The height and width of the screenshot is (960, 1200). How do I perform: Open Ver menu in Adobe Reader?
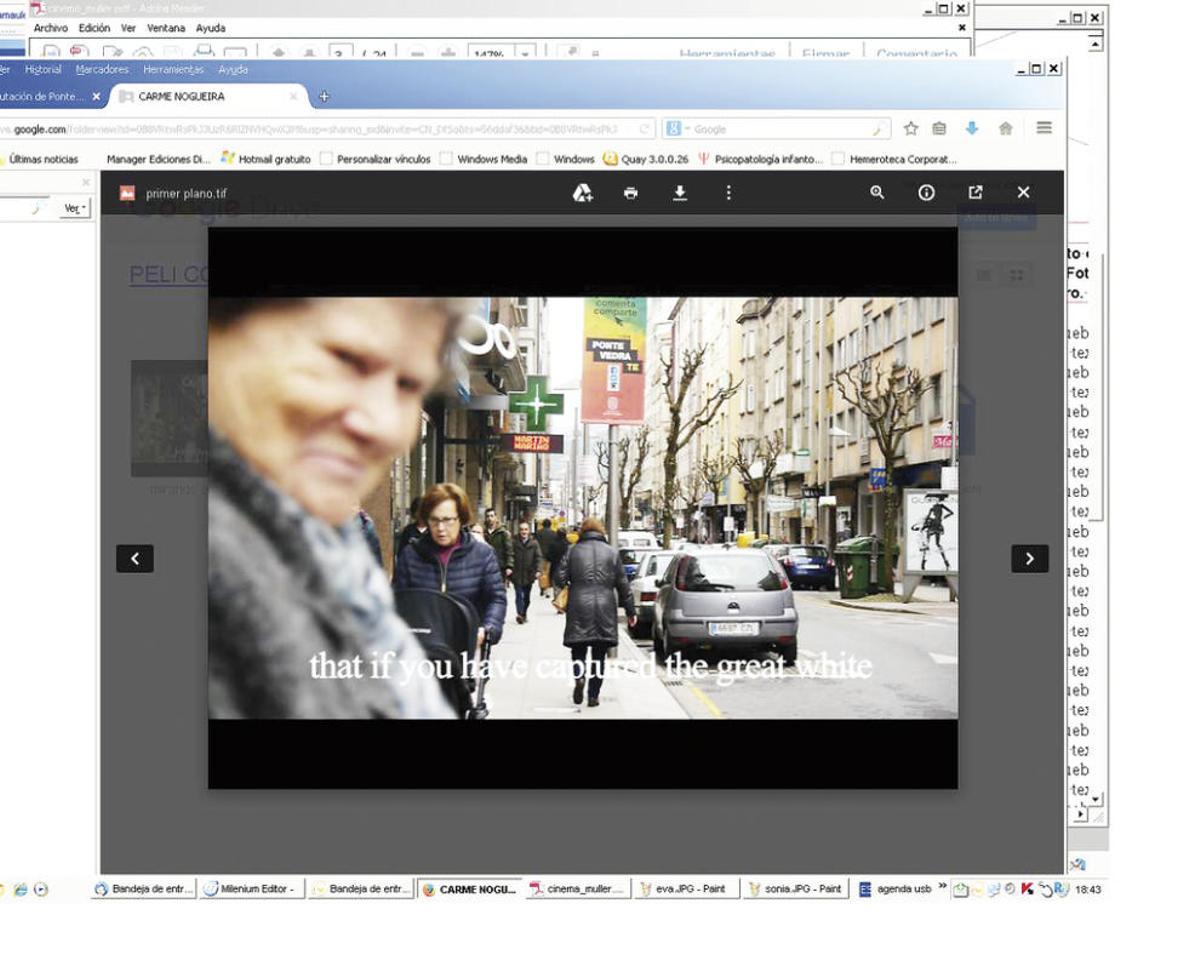tap(128, 28)
